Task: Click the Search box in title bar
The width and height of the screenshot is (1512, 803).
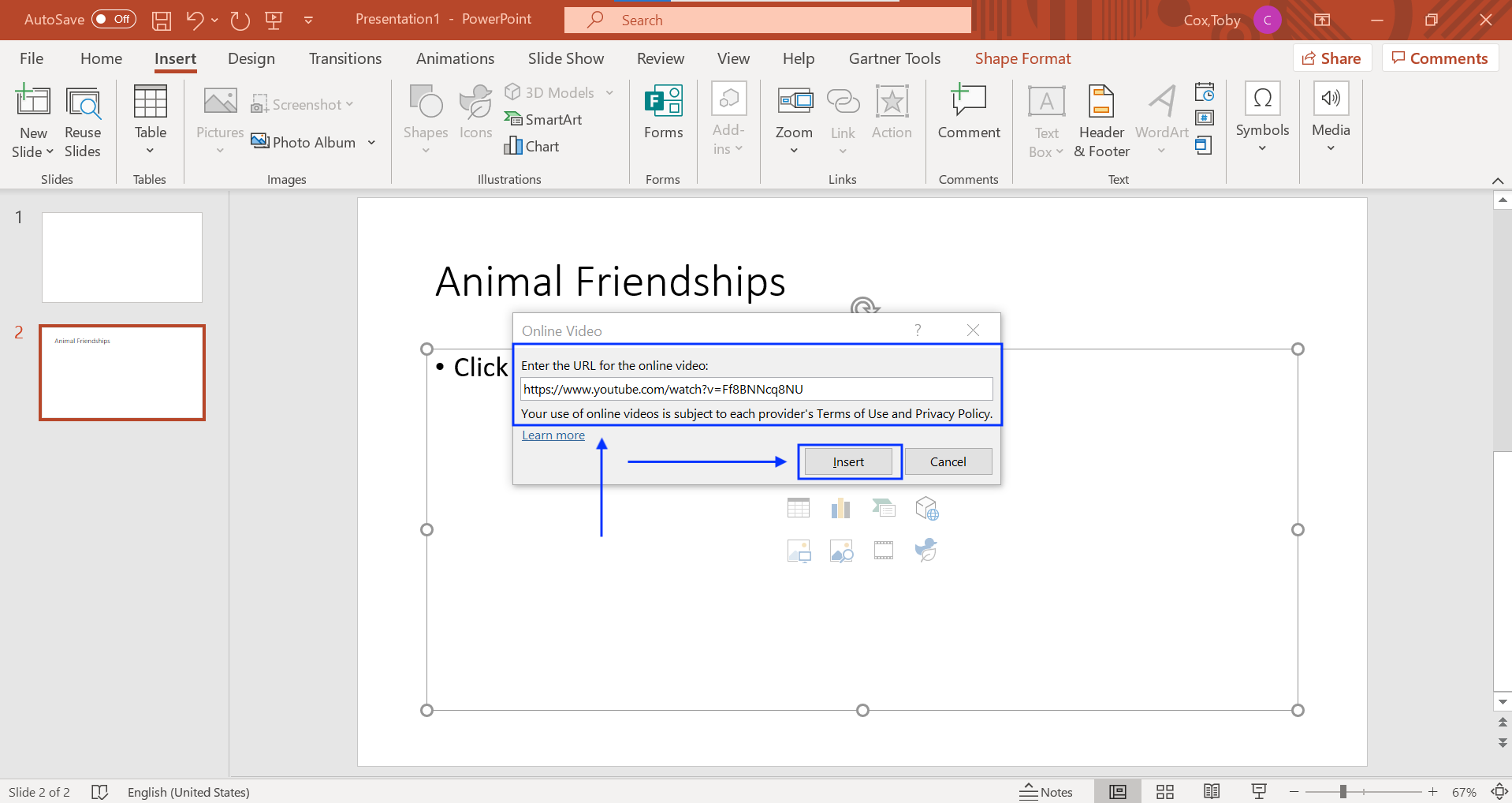Action: (x=768, y=21)
